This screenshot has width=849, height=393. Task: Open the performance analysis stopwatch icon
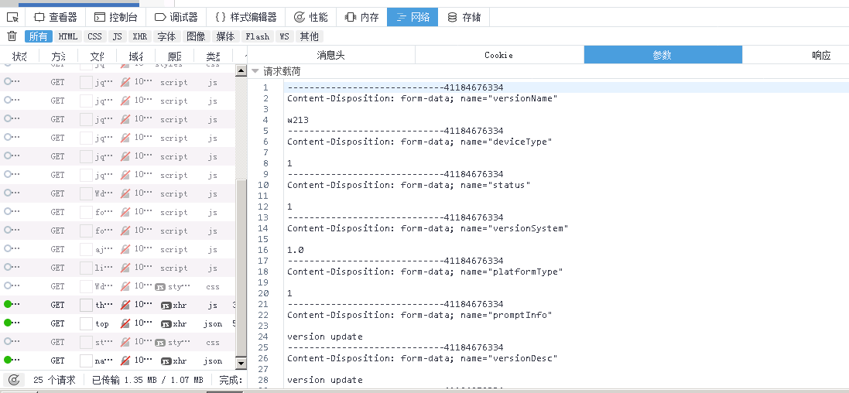16,380
